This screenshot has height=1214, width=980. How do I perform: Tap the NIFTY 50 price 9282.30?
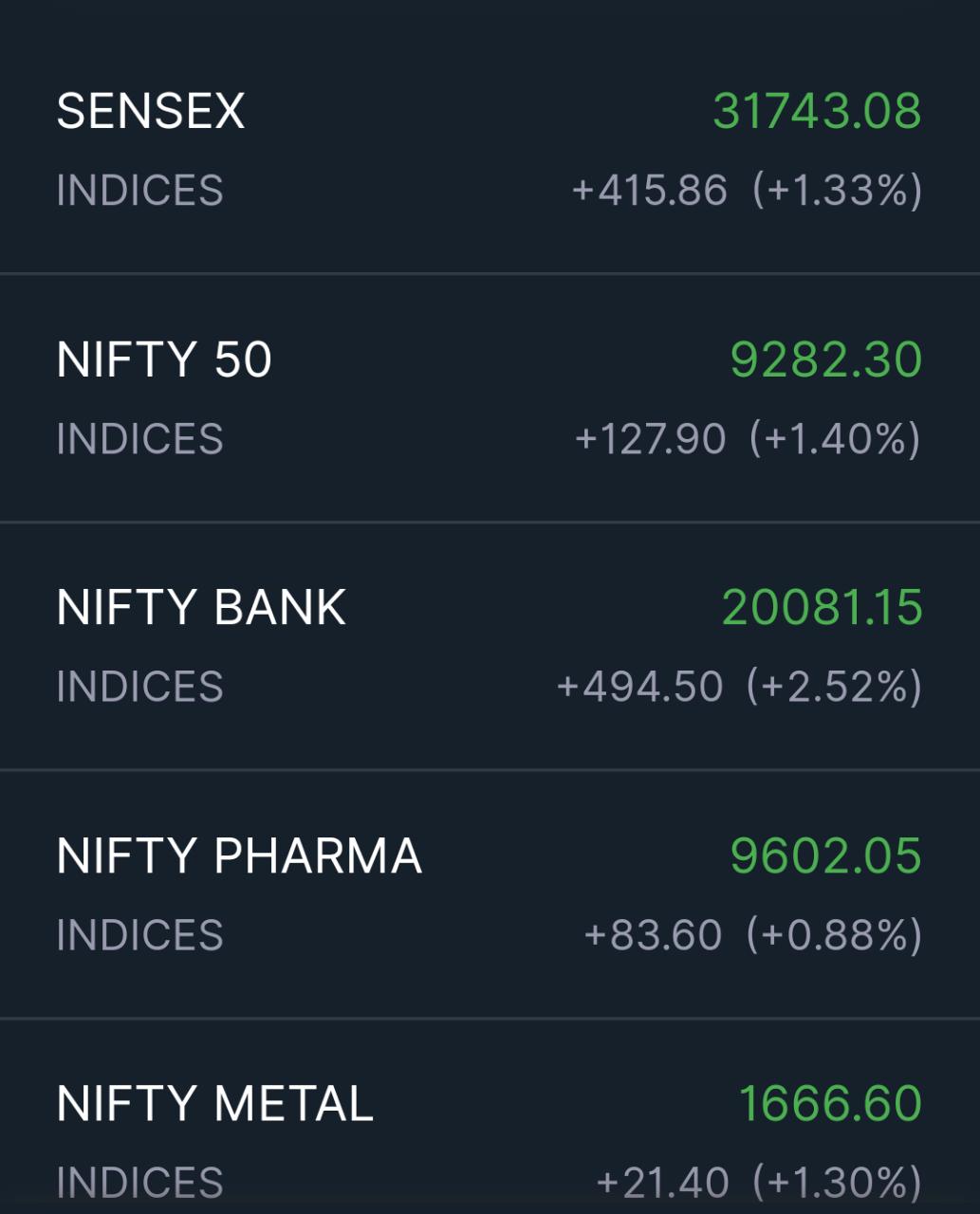click(x=825, y=359)
